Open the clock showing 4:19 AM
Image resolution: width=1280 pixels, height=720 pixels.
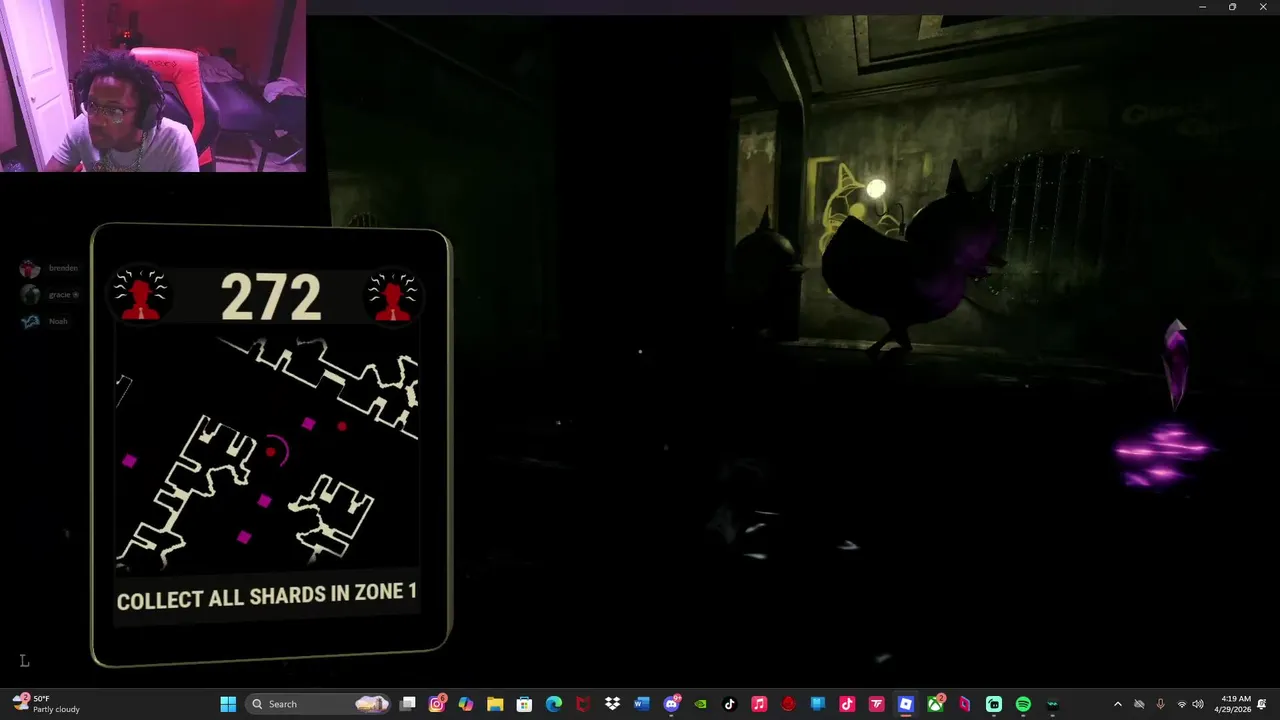(1235, 704)
